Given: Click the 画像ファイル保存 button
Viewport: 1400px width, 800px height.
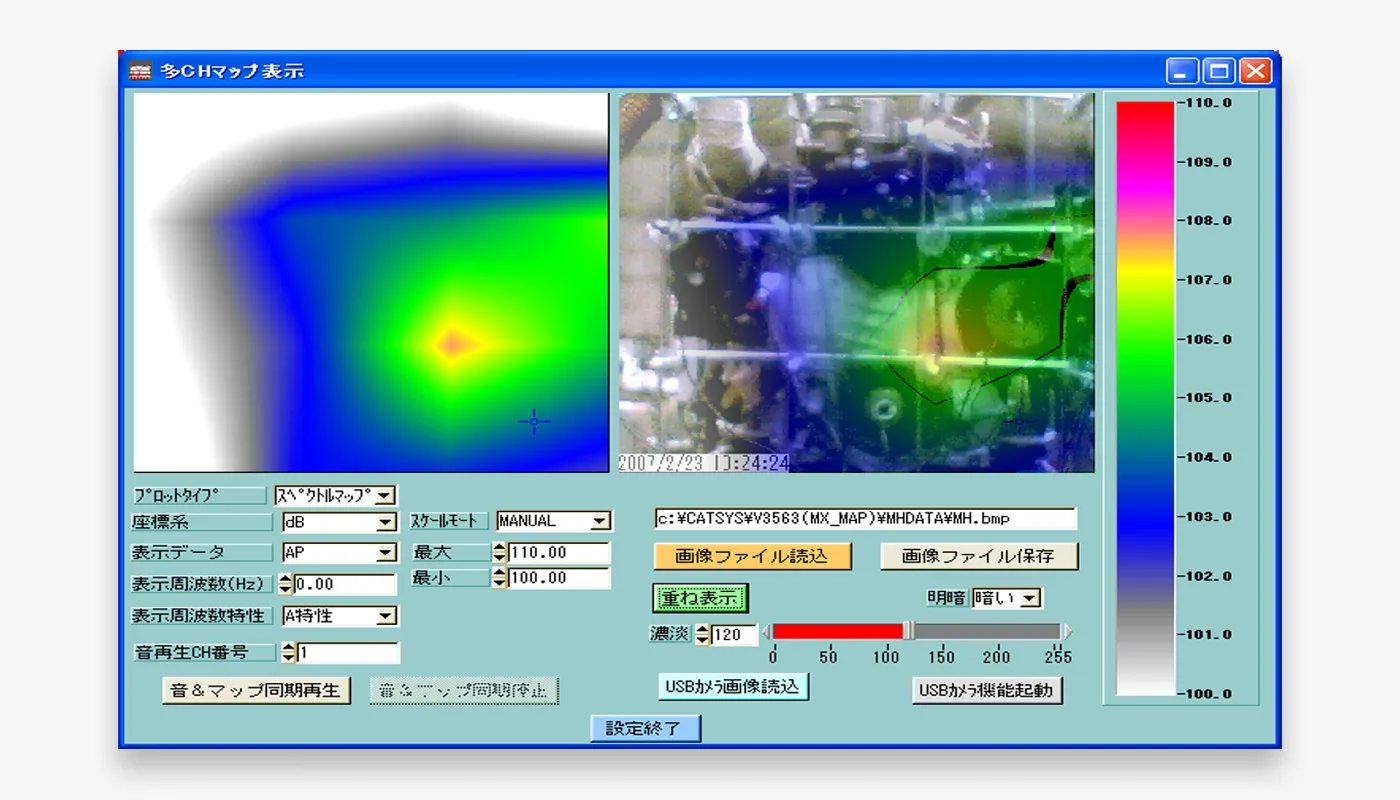Looking at the screenshot, I should [979, 556].
